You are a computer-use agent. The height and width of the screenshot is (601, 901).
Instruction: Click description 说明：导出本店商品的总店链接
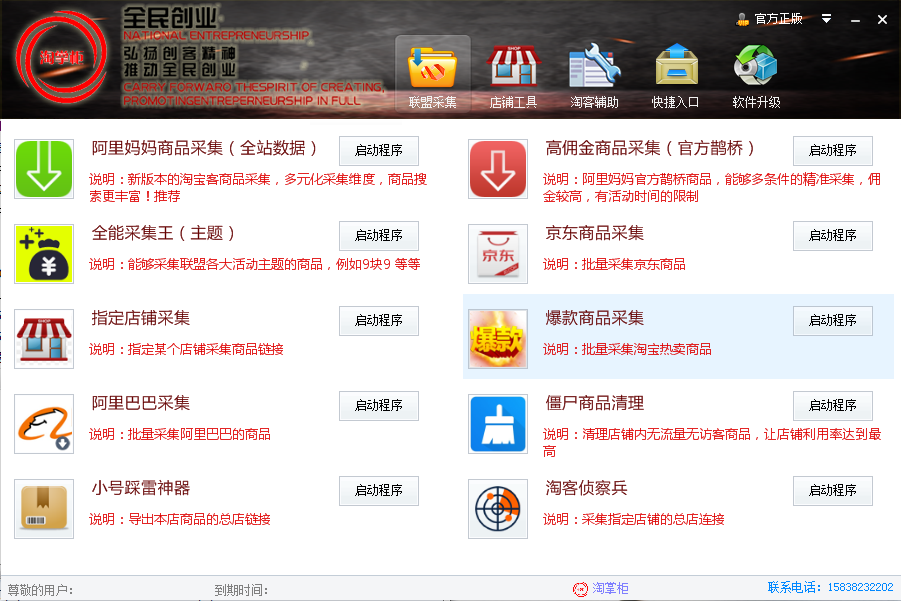180,519
